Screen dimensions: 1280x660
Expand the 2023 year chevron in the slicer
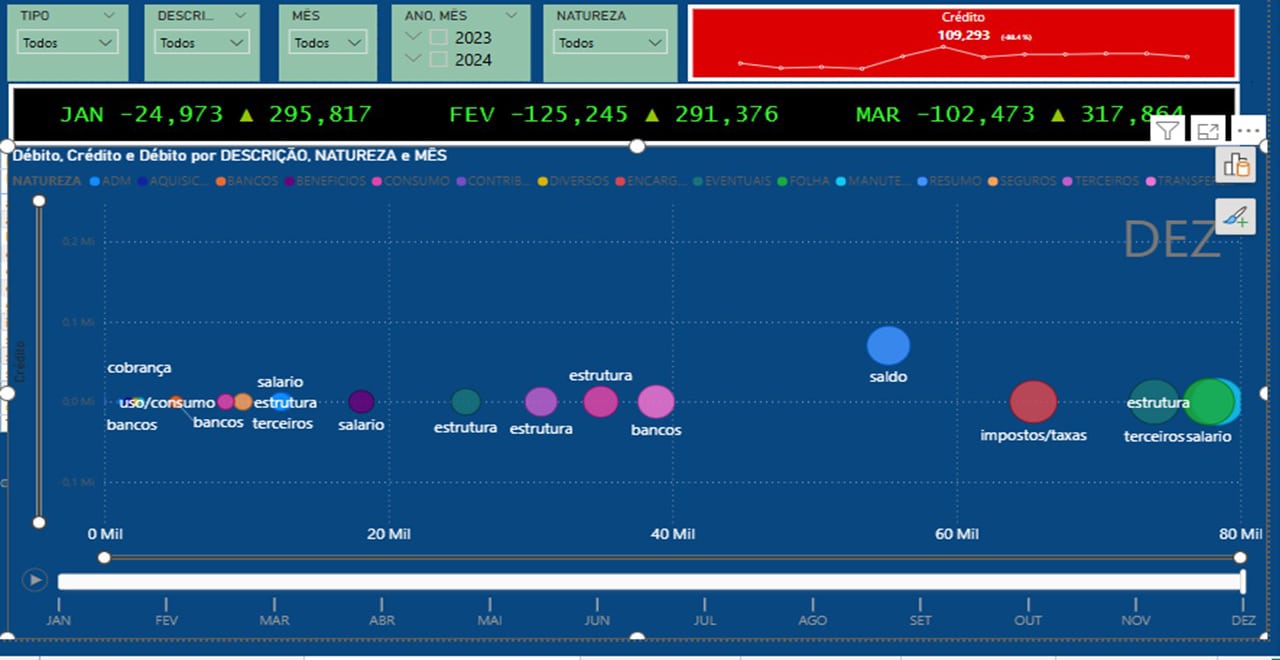(x=413, y=37)
